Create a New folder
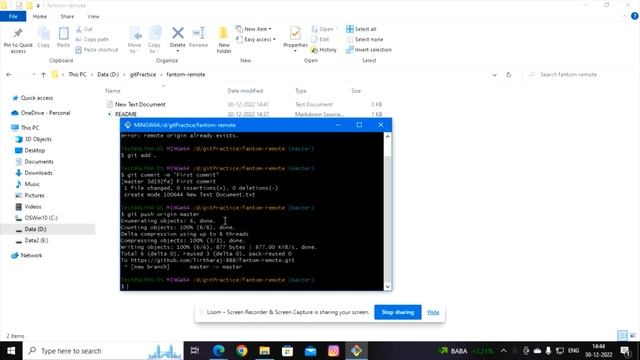The height and width of the screenshot is (360, 640). 224,40
